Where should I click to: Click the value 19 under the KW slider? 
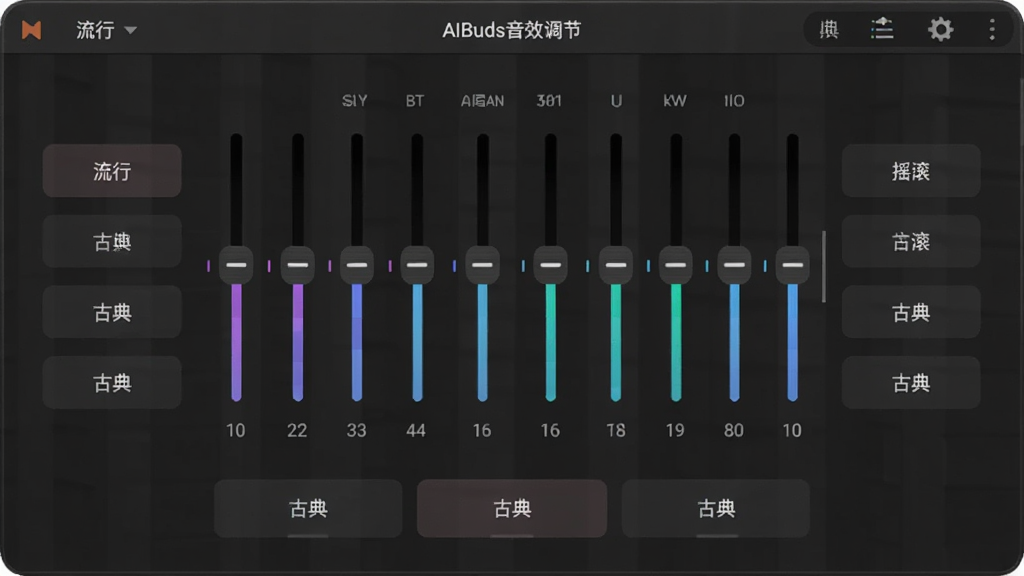point(675,430)
